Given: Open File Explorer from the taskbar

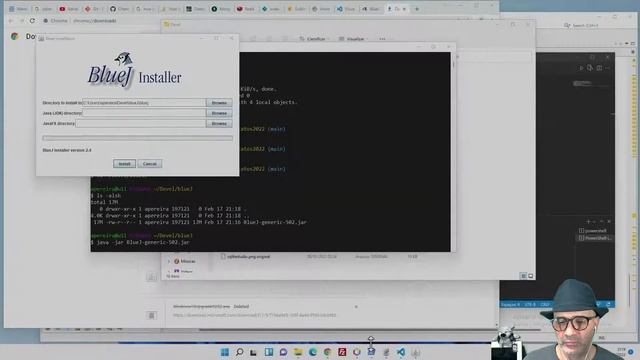Looking at the screenshot, I should 298,352.
